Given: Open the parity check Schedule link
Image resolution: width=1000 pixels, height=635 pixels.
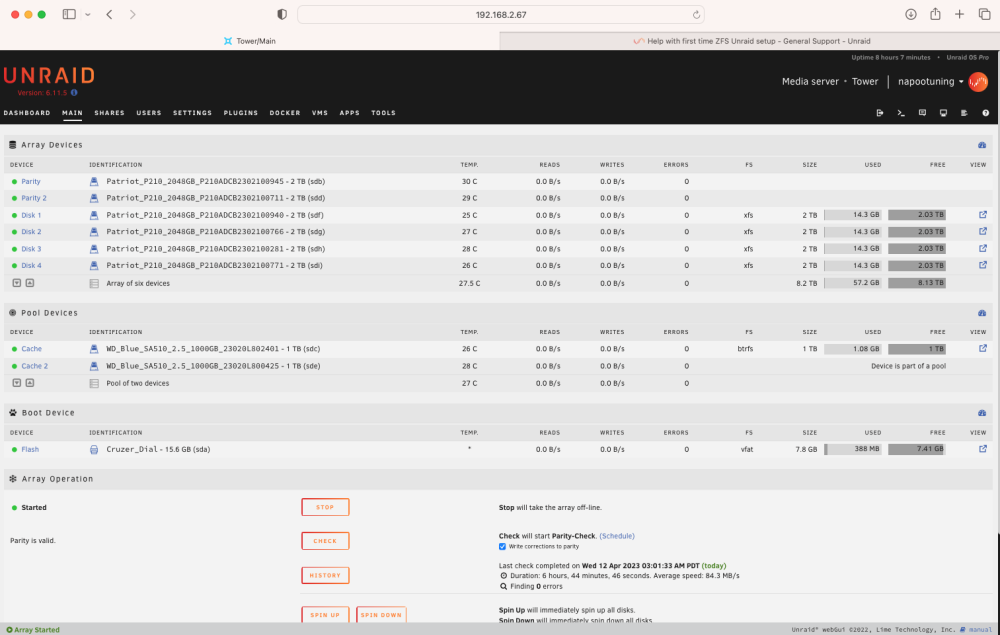Looking at the screenshot, I should (x=617, y=536).
